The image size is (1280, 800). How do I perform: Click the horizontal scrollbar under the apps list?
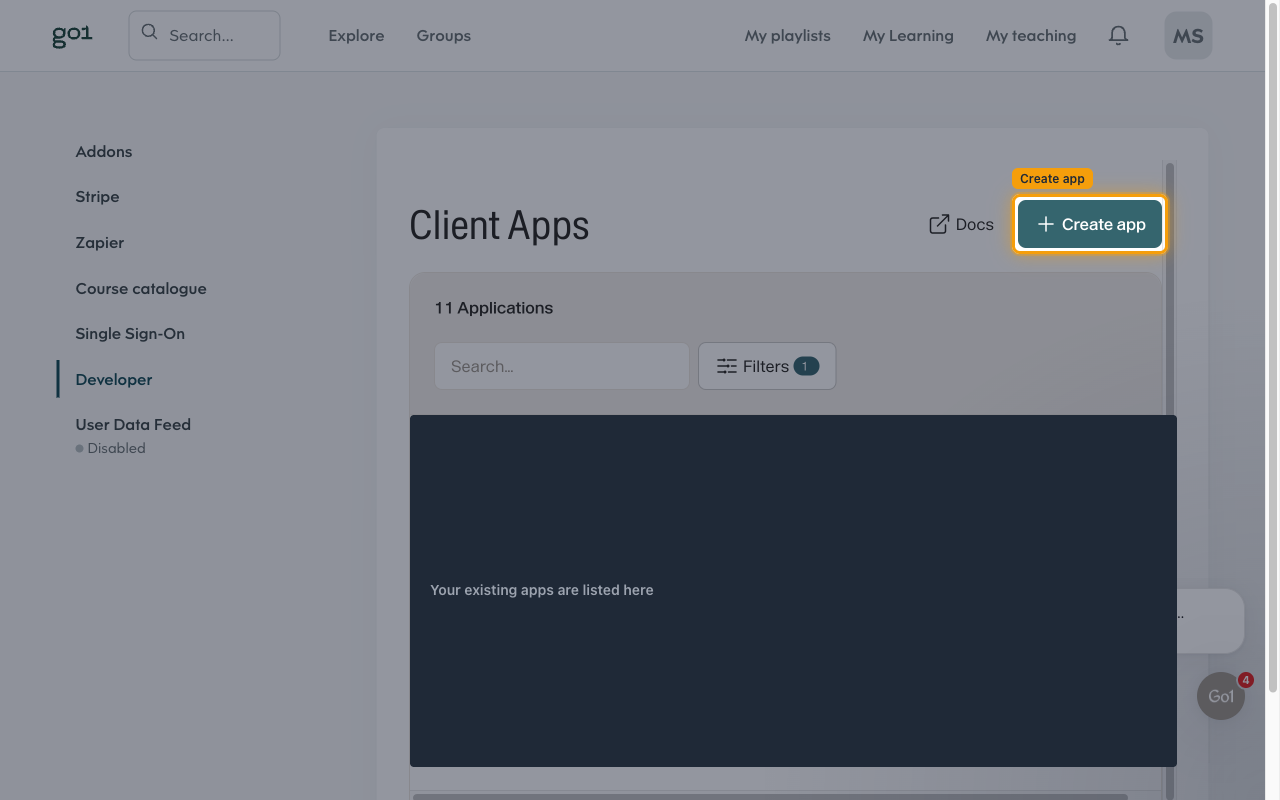(x=770, y=797)
